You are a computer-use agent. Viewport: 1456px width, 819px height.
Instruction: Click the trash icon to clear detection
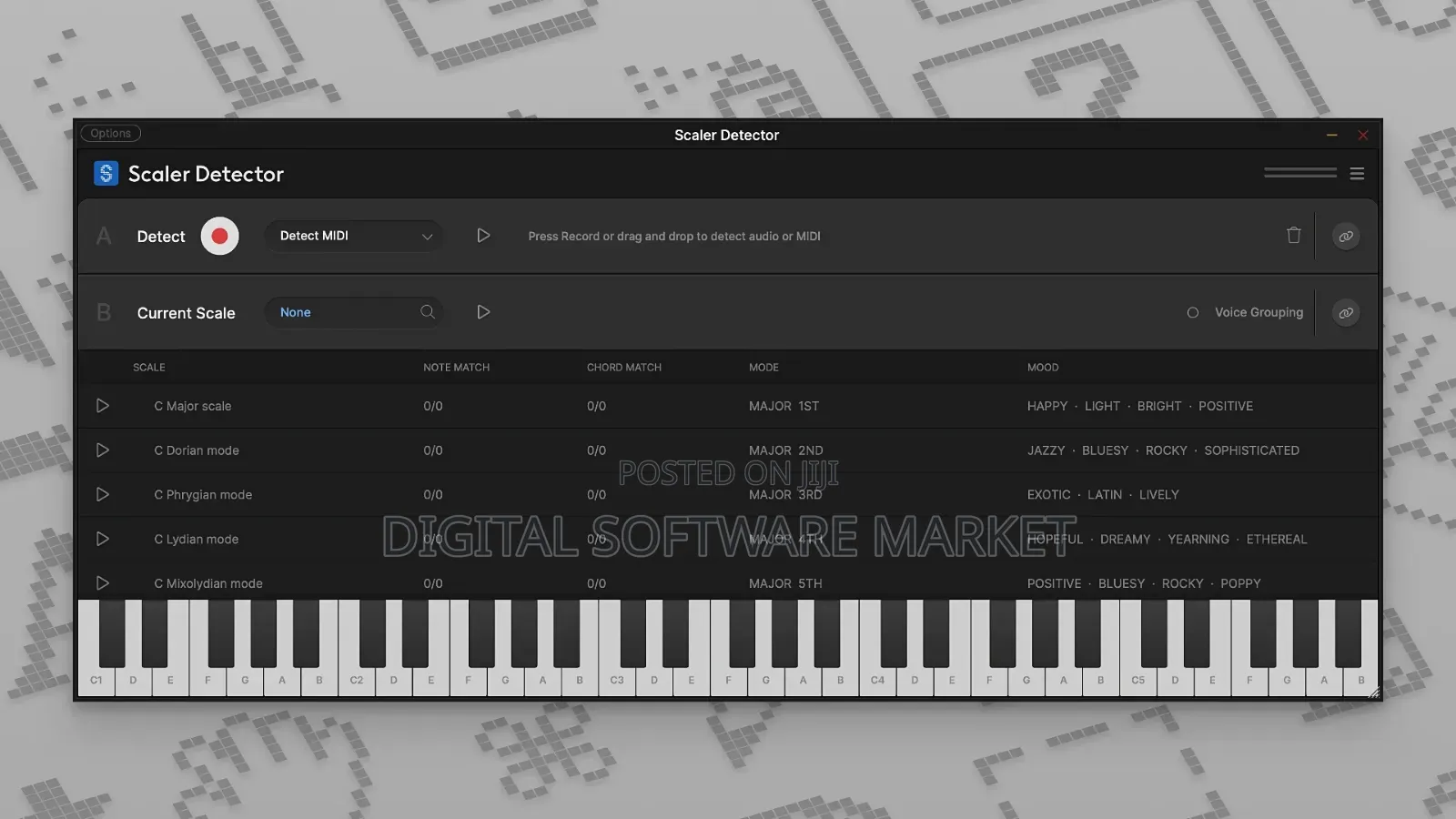click(x=1293, y=235)
